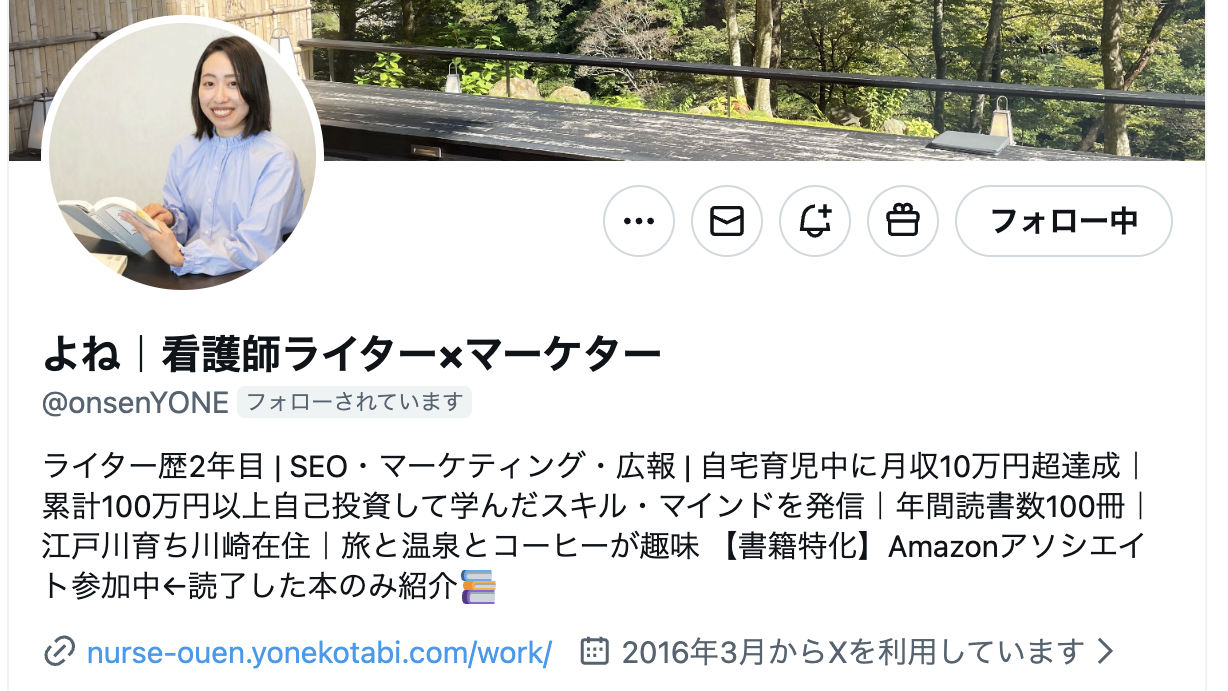Enable post notifications with the bell icon
Screen dimensions: 1228x691
tap(815, 221)
